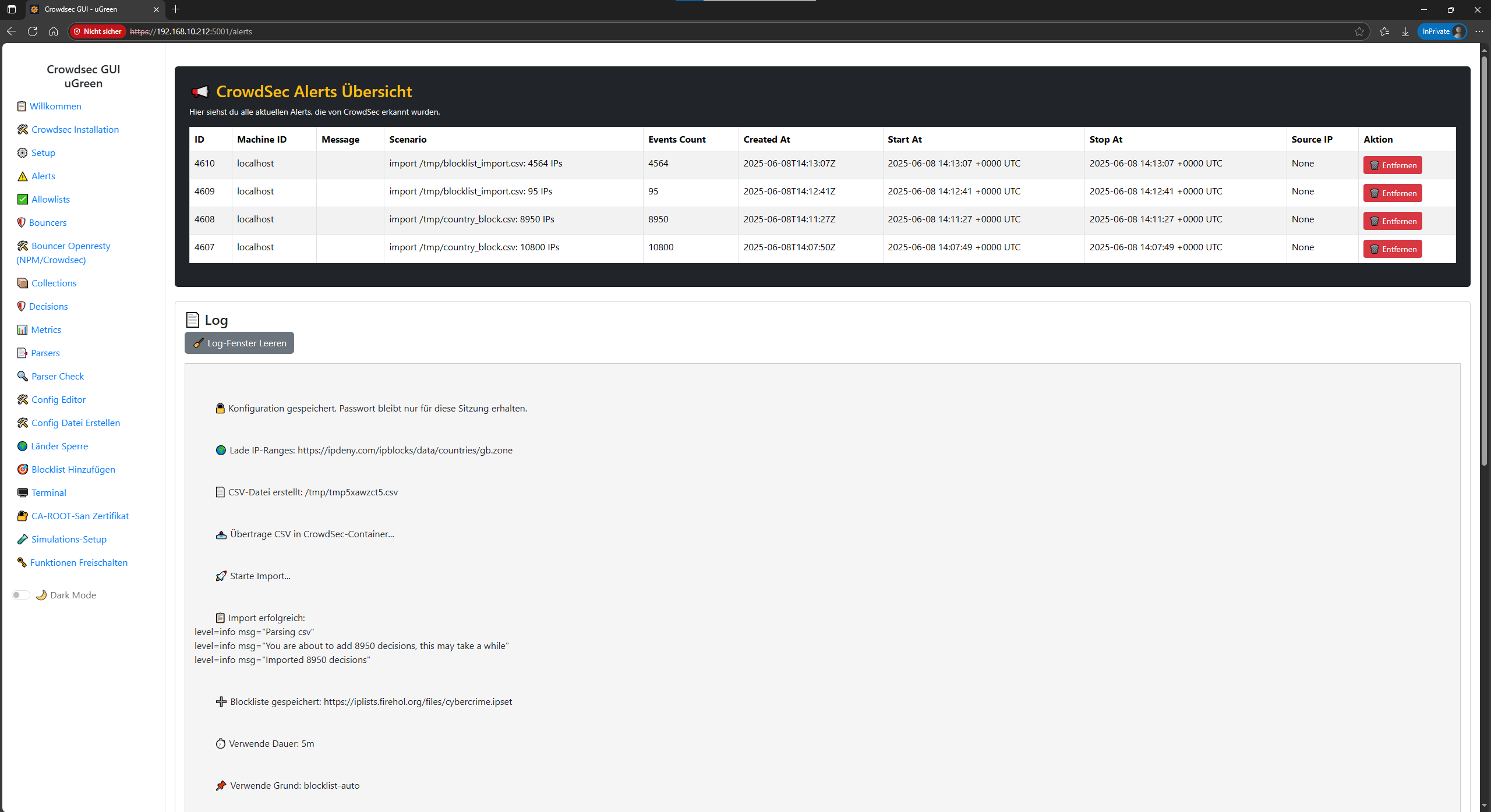The image size is (1491, 812).
Task: Click the Collections box icon
Action: [x=22, y=283]
